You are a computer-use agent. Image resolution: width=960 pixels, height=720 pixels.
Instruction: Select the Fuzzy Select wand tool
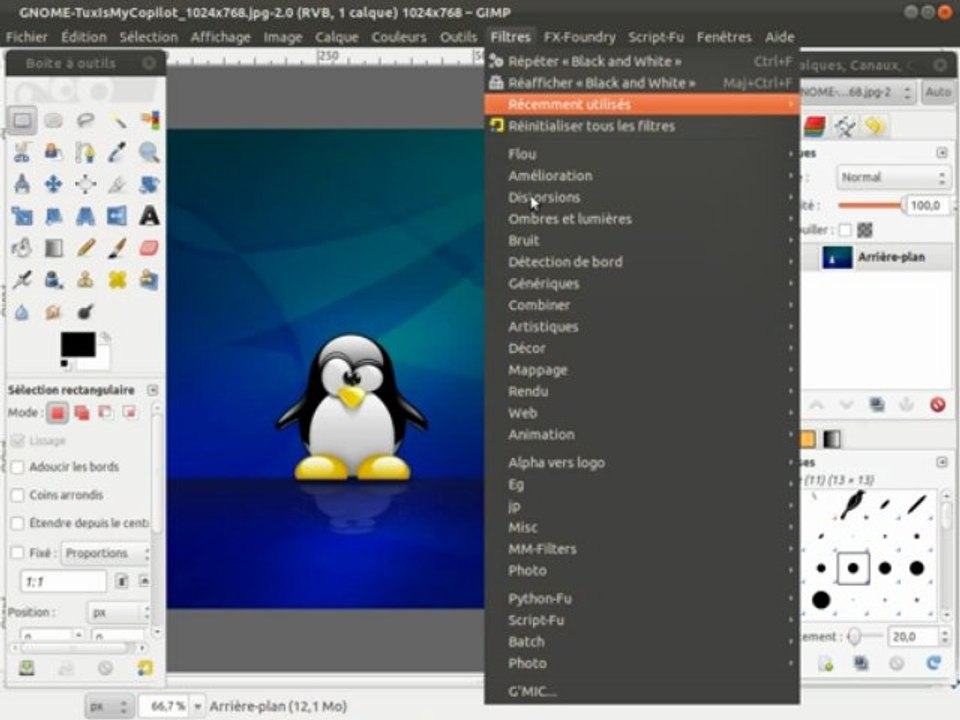tap(118, 120)
